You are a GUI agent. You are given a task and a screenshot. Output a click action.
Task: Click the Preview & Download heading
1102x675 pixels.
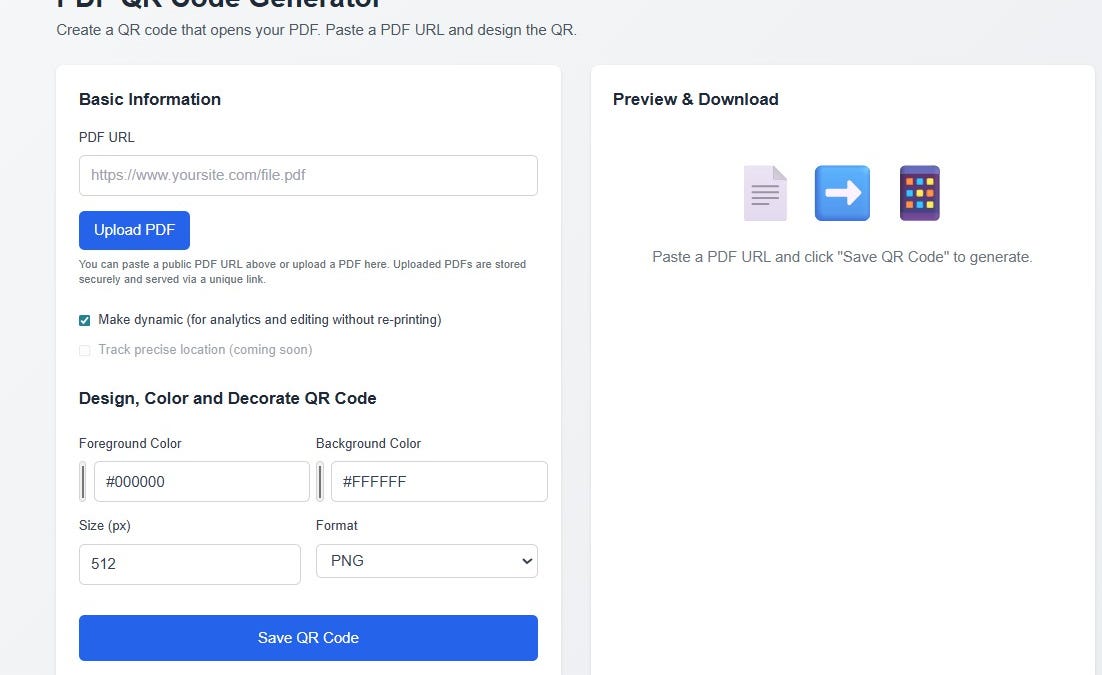pyautogui.click(x=695, y=99)
